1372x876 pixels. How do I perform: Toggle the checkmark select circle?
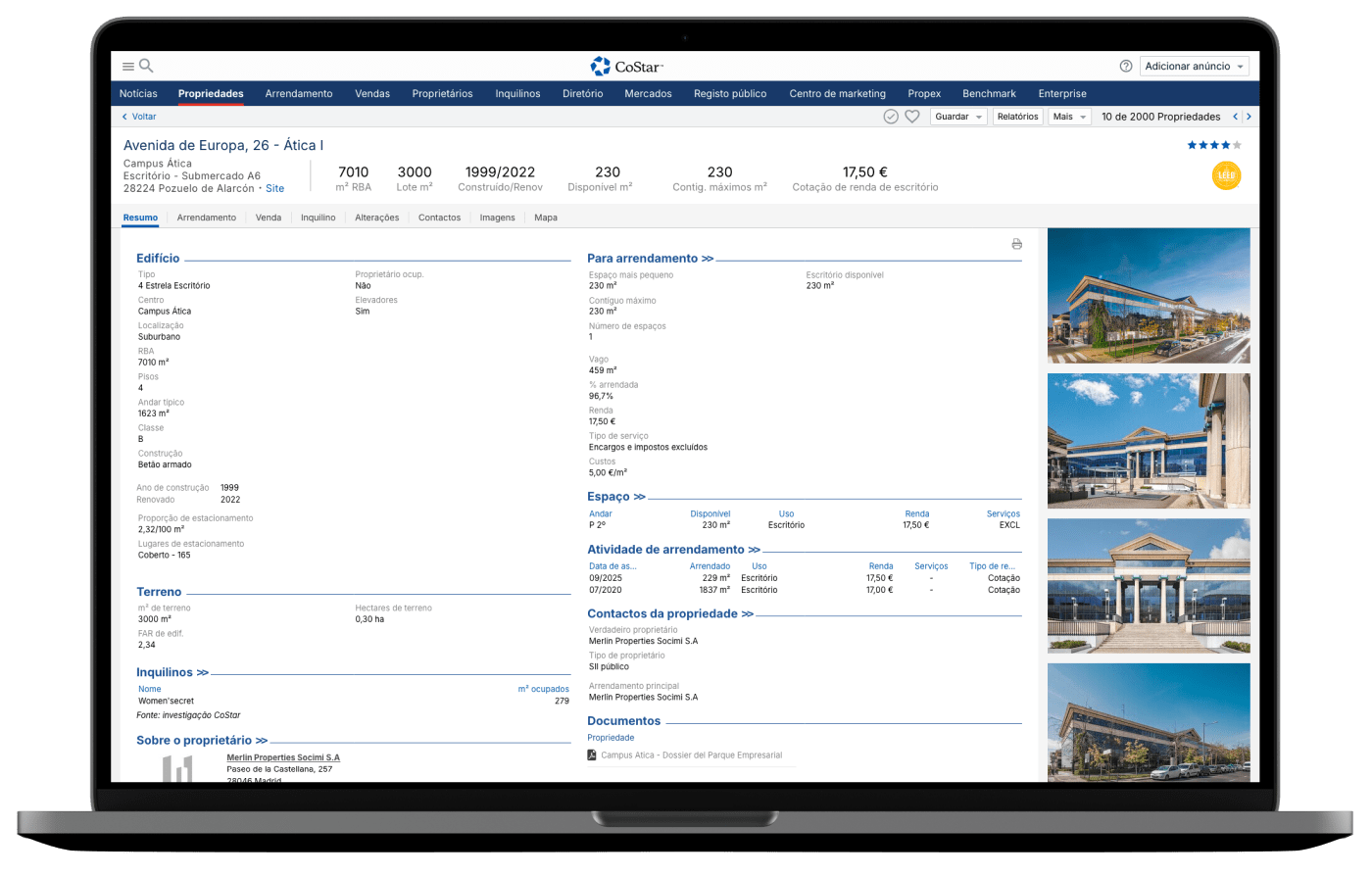[x=891, y=117]
